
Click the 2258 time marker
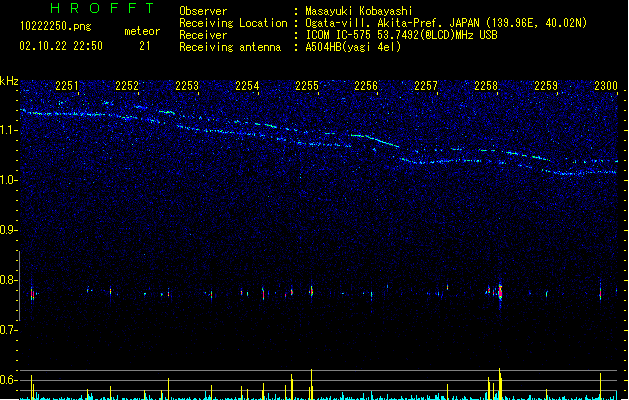pos(486,86)
